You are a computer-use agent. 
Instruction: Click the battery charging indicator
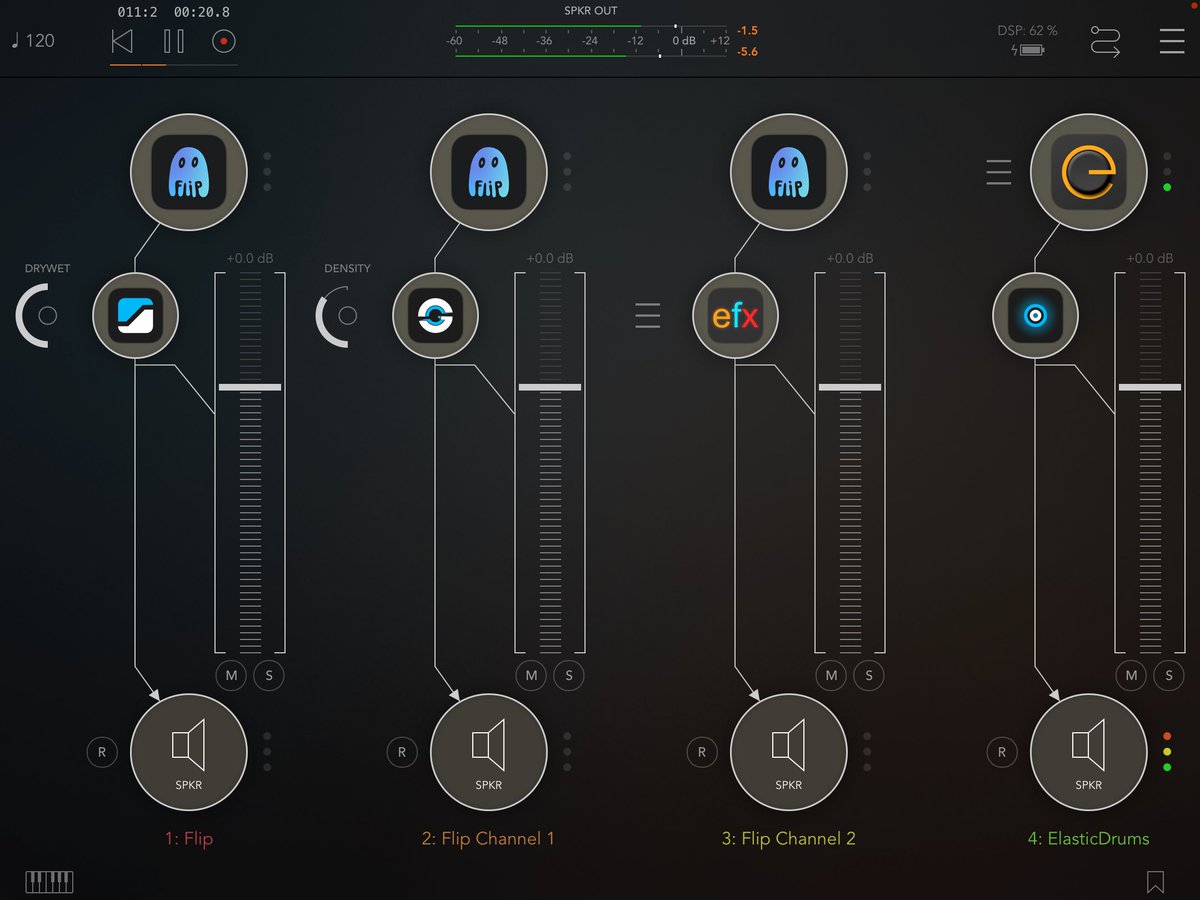point(1027,50)
